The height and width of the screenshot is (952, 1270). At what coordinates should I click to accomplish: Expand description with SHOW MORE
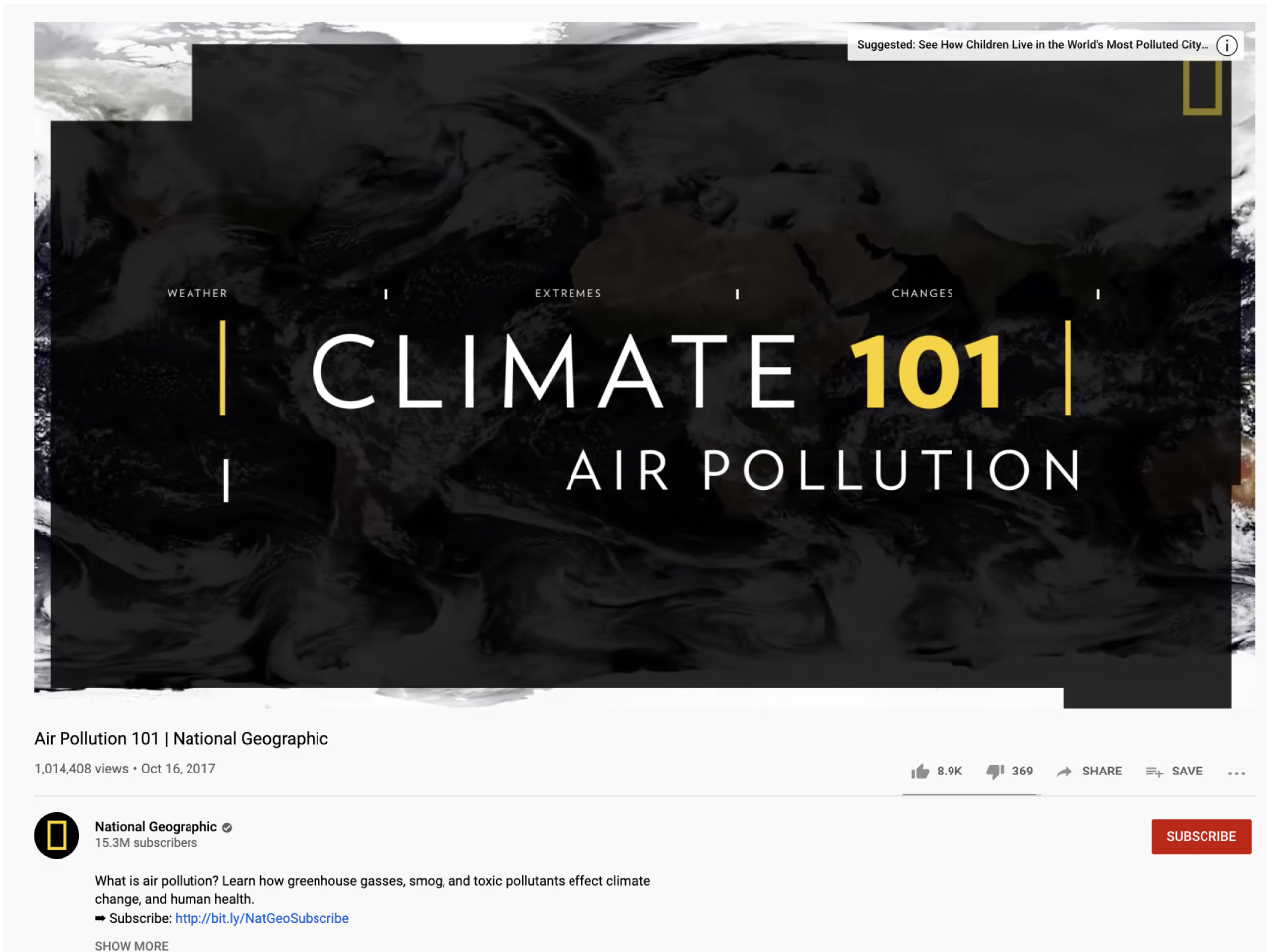(132, 946)
